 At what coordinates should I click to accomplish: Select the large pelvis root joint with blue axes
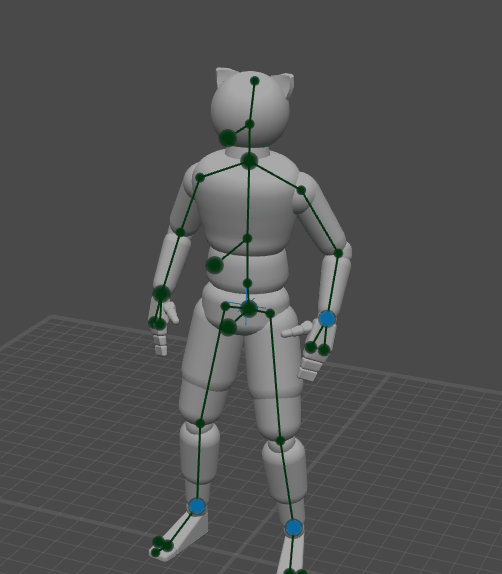249,309
